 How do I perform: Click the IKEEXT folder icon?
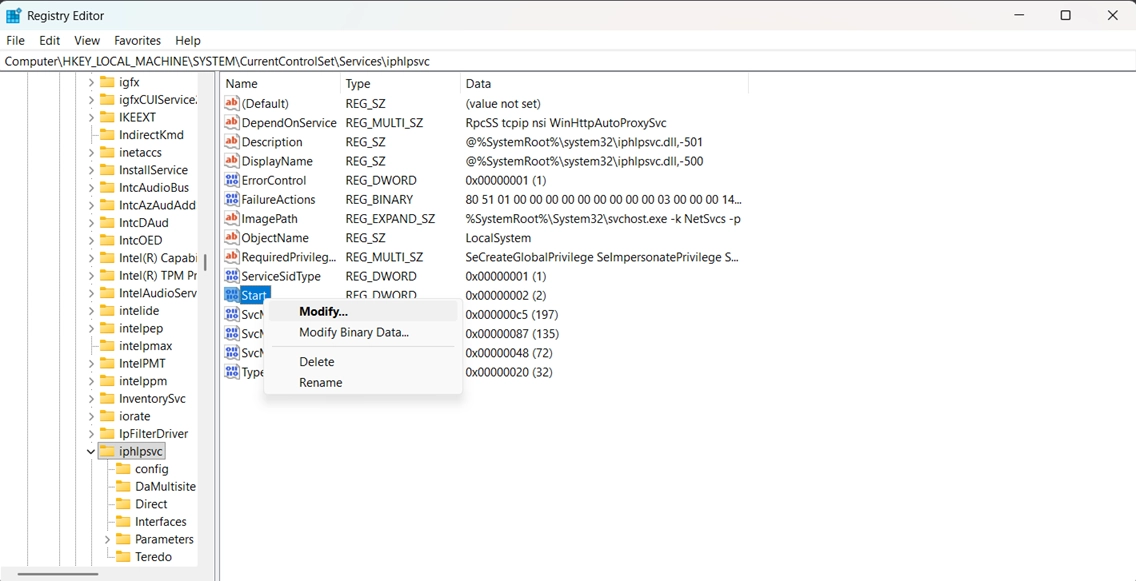click(x=107, y=117)
